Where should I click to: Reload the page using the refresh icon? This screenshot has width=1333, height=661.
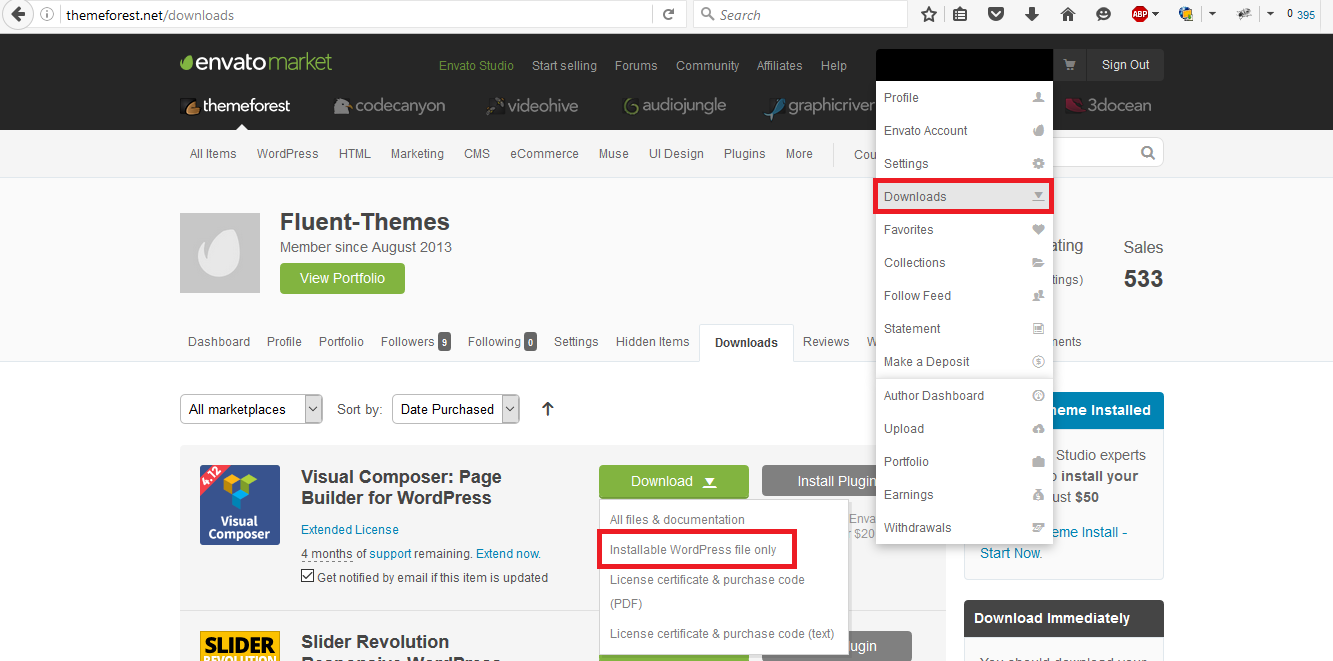(668, 14)
